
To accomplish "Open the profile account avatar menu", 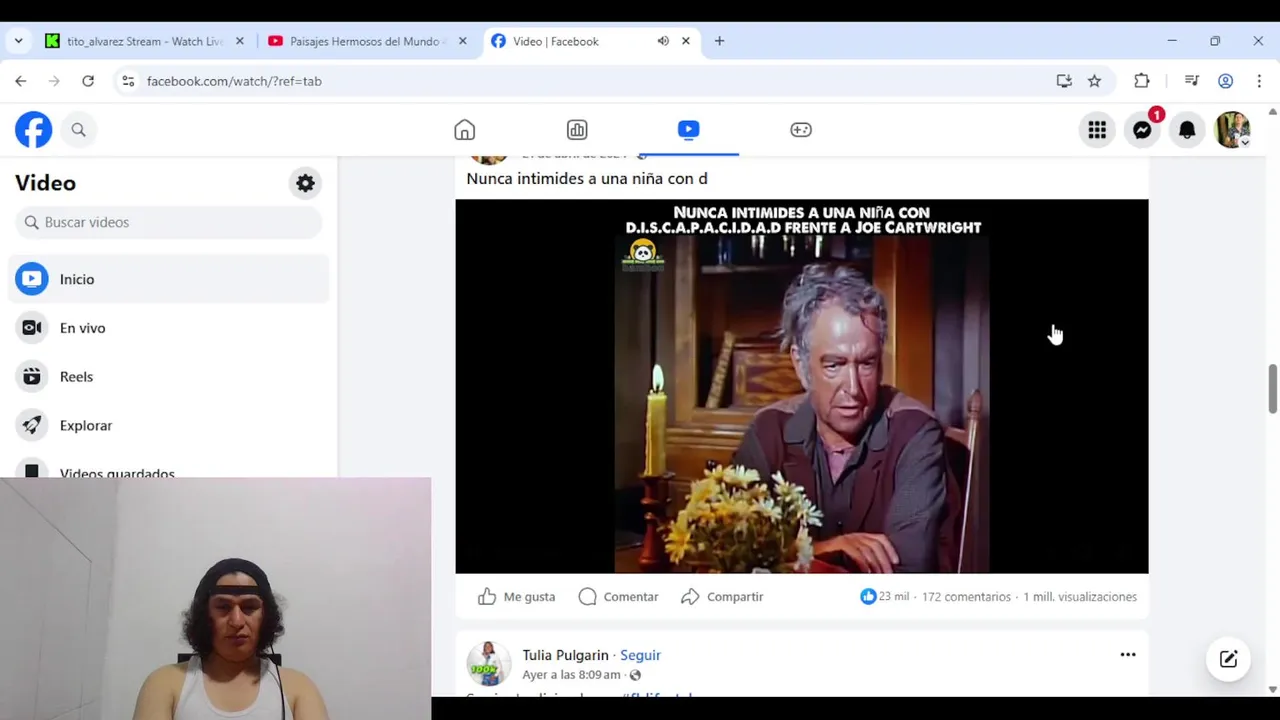I will (x=1232, y=130).
